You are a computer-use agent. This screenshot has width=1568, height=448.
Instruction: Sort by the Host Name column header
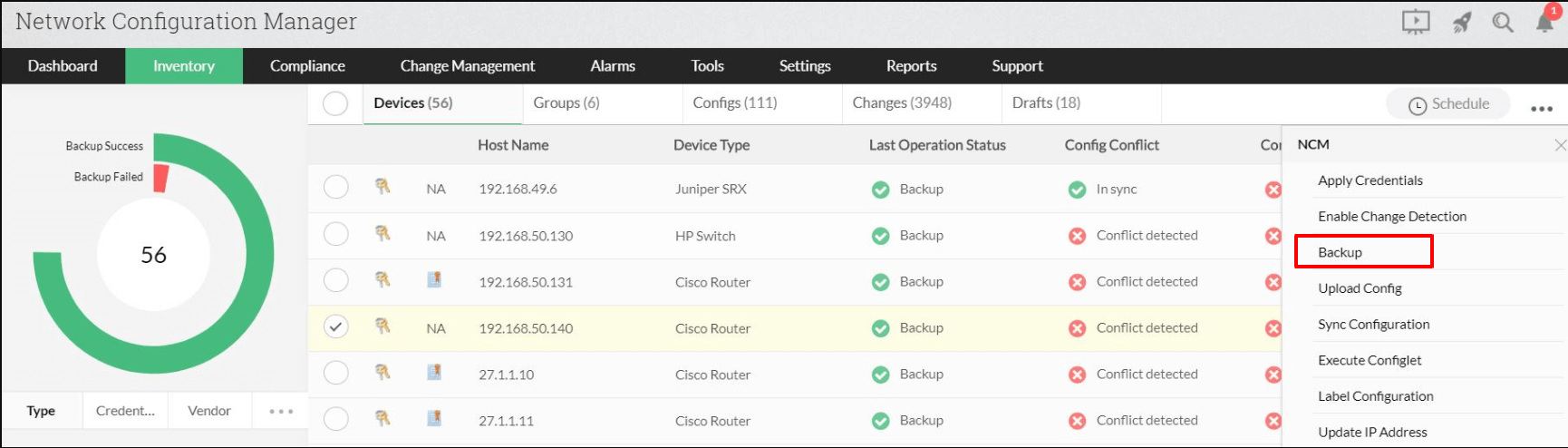[x=513, y=145]
